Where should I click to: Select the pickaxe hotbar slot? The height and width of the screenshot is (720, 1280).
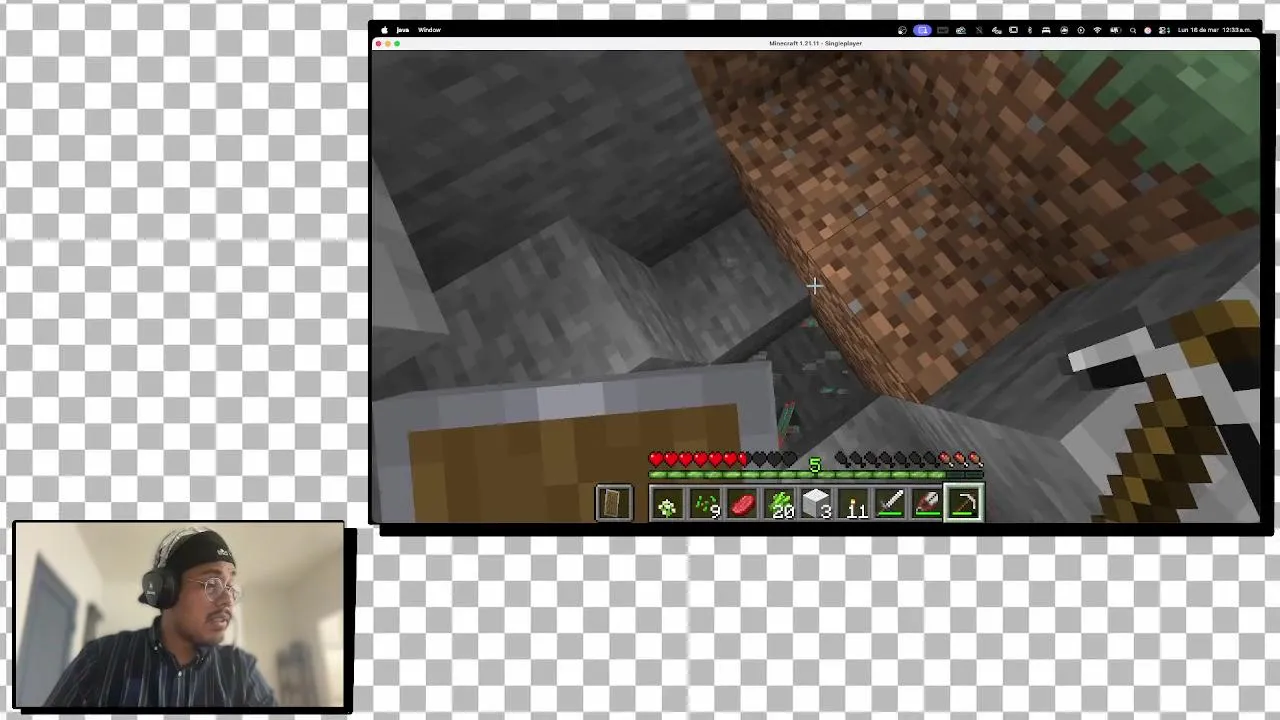[965, 504]
